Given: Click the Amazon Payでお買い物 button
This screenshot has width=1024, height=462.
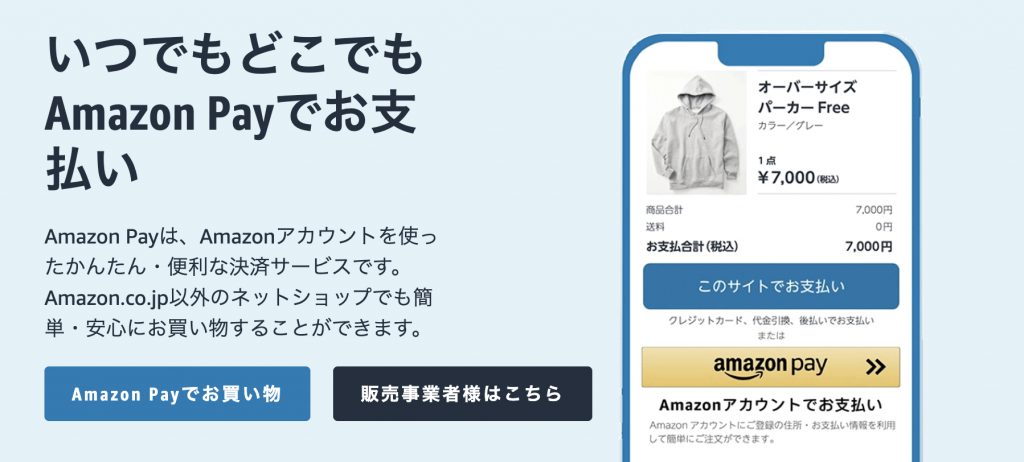Looking at the screenshot, I should (177, 393).
